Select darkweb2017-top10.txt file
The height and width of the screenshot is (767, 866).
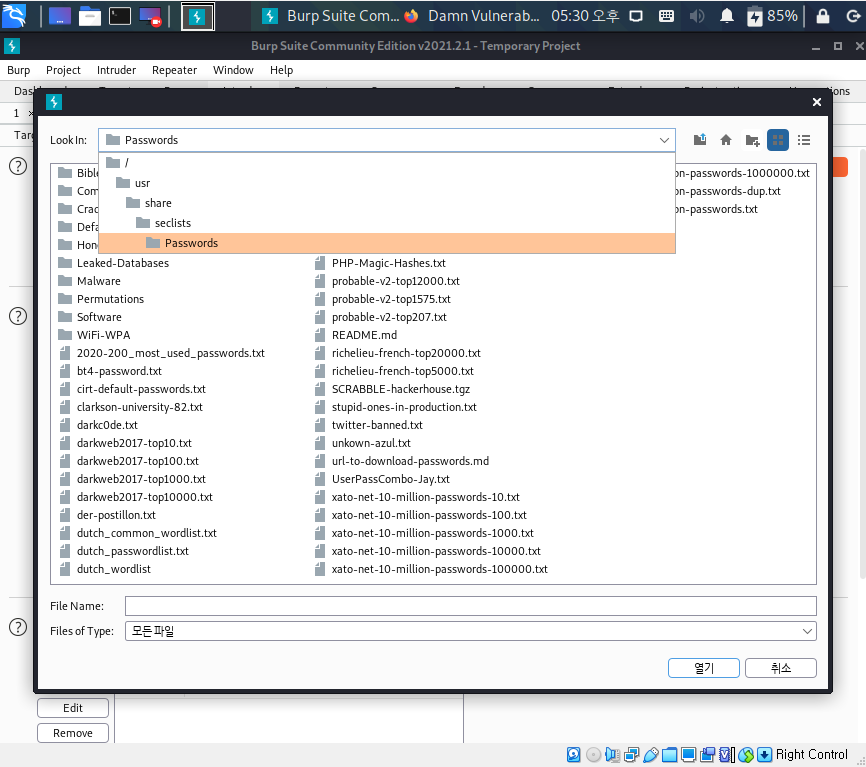pyautogui.click(x=125, y=443)
